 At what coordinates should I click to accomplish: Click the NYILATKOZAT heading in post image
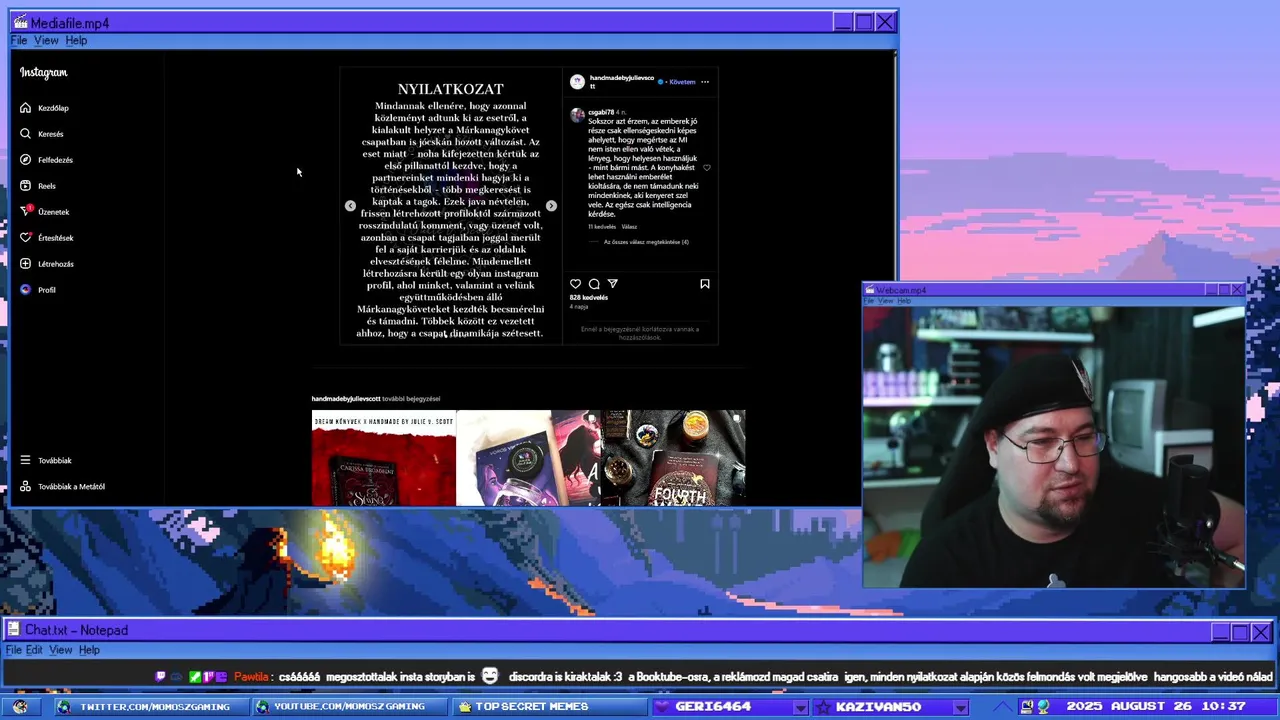pyautogui.click(x=450, y=89)
